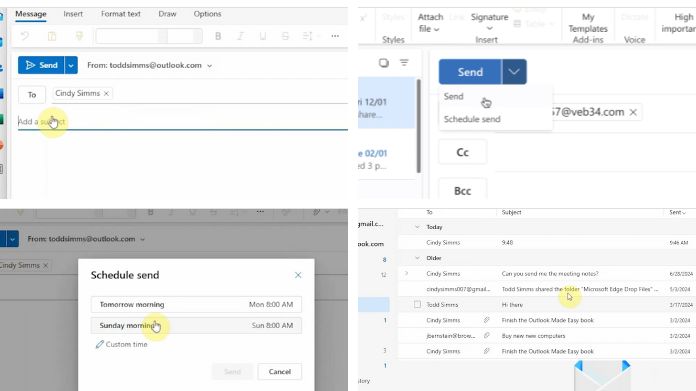Expand From toddsimms@outlook.com dropdown in top compose pane

[x=210, y=66]
